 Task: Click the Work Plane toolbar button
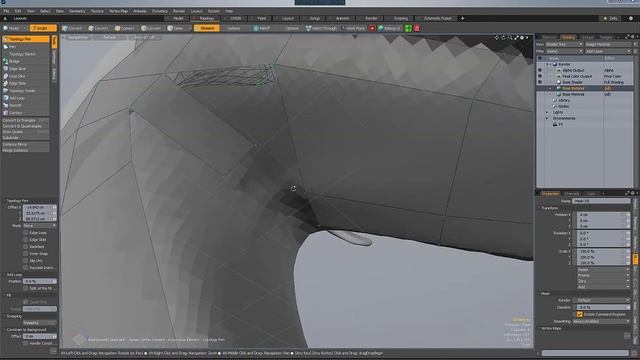tap(353, 28)
